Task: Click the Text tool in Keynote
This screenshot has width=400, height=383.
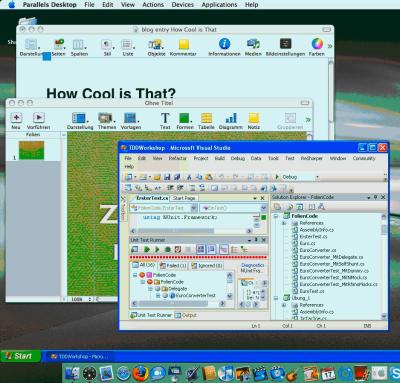Action: click(x=165, y=118)
